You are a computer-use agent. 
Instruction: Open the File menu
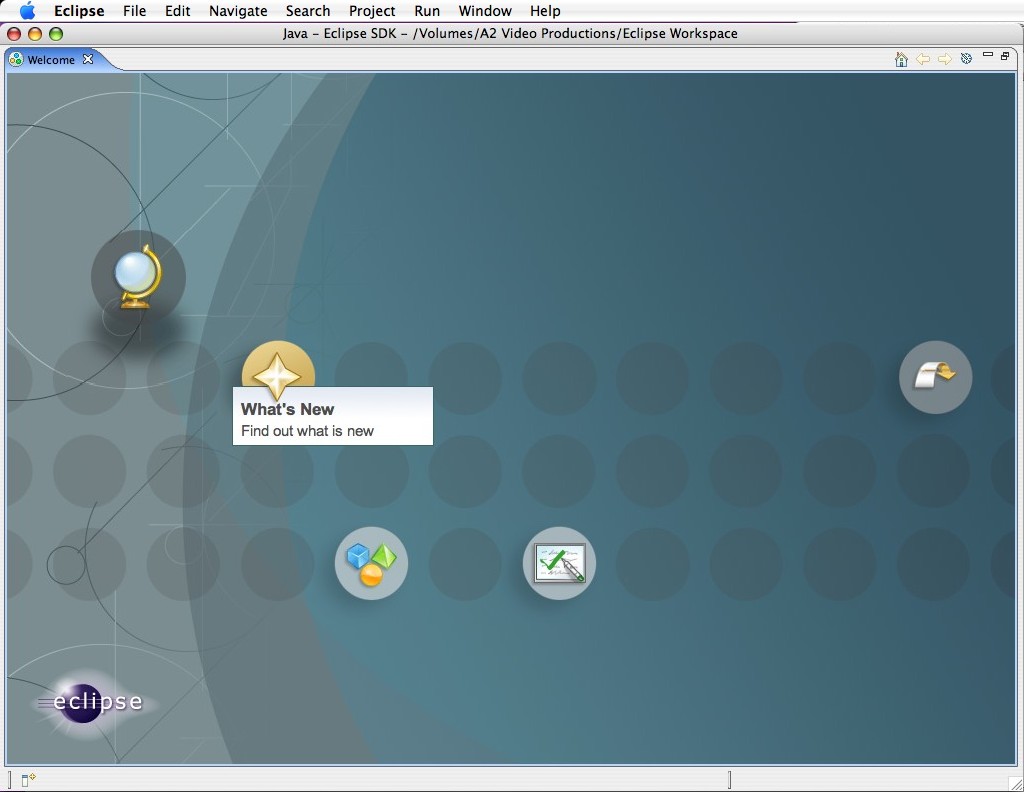coord(134,11)
